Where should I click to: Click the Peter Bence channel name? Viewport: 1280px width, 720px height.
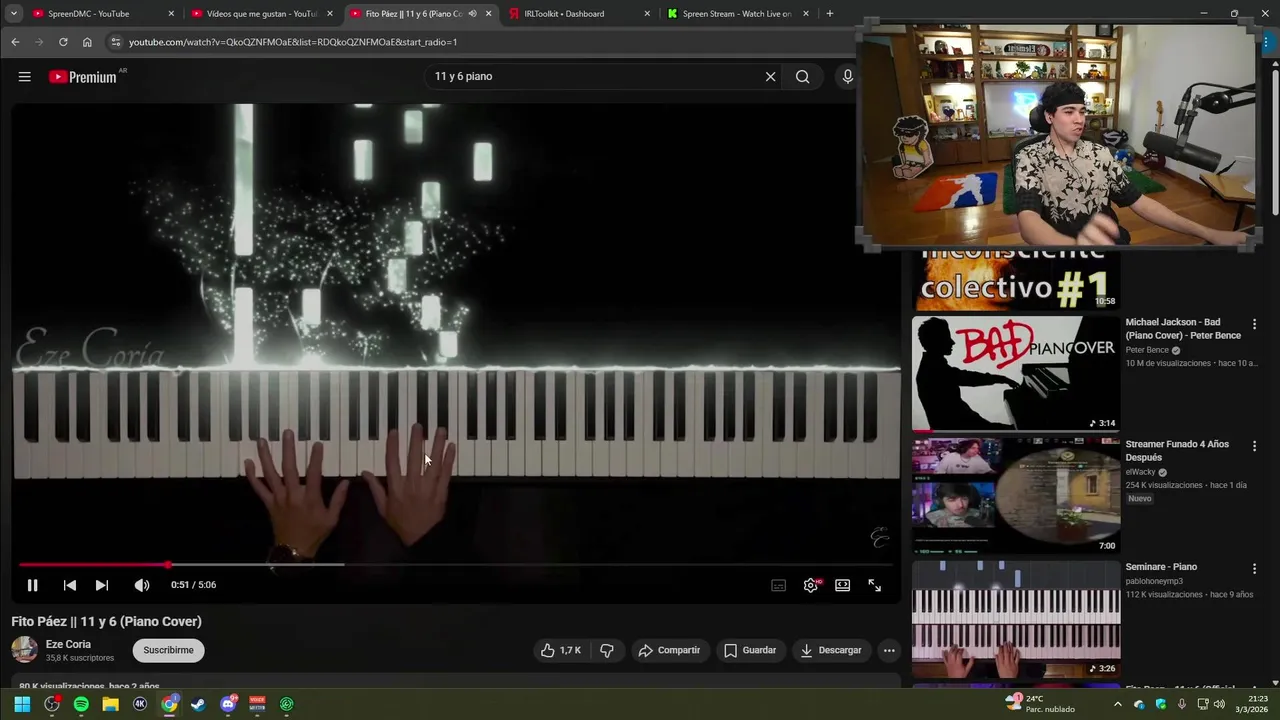point(1147,350)
